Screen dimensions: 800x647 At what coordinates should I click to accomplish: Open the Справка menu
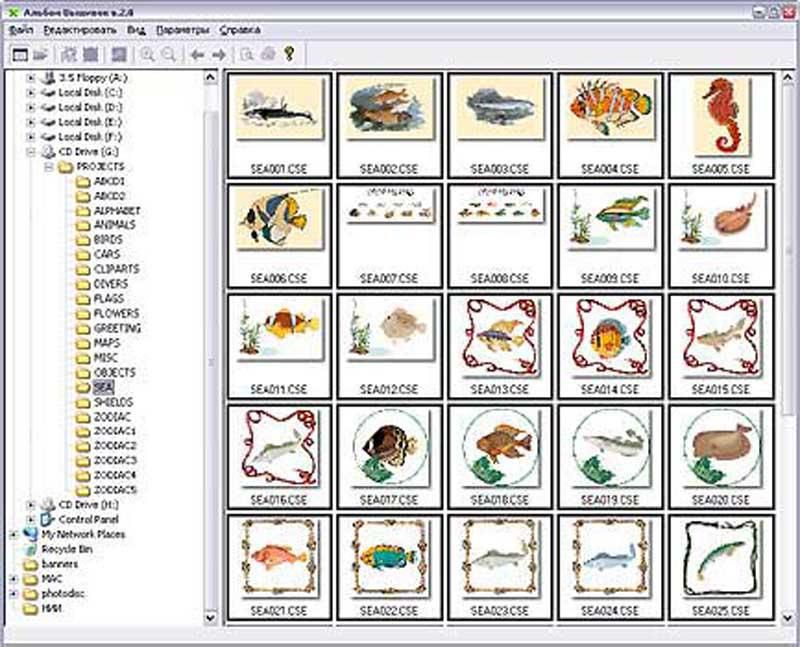(x=238, y=30)
